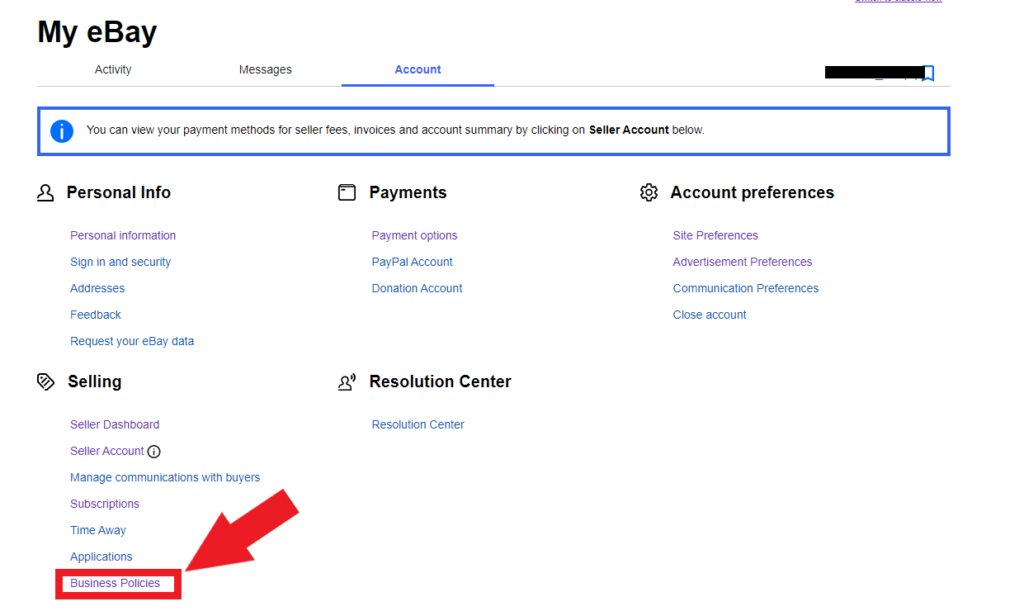Switch to the Messages tab

click(265, 69)
